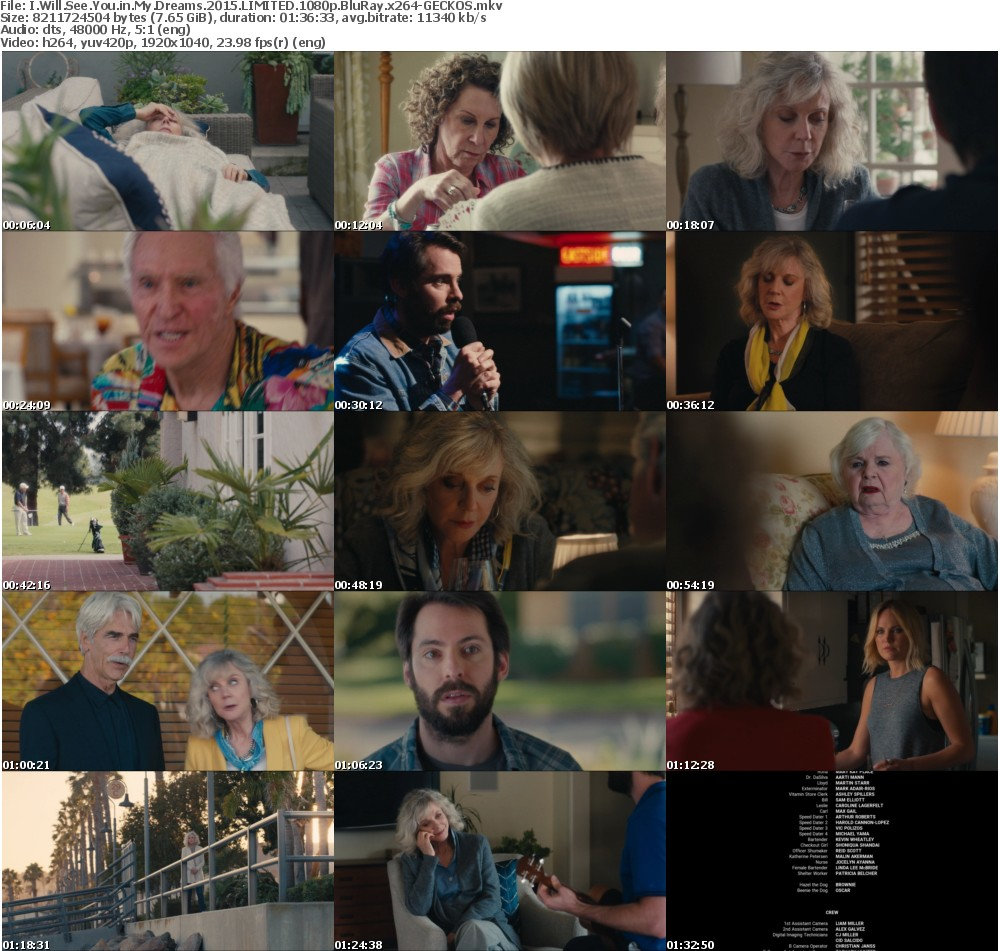Select the golf course frame at 00:42:16
This screenshot has height=951, width=1000.
pyautogui.click(x=168, y=501)
